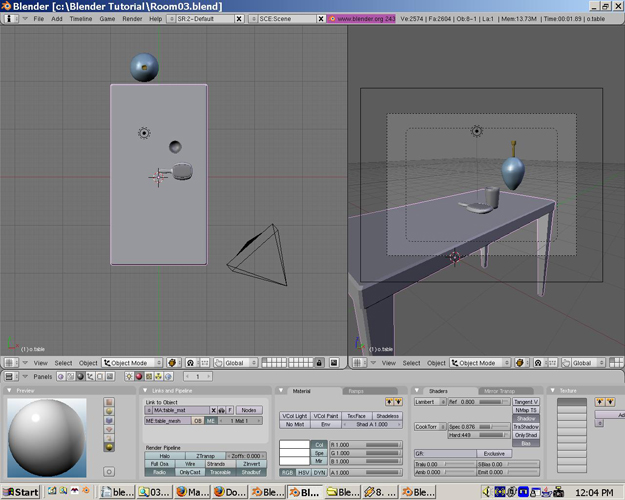The height and width of the screenshot is (500, 625).
Task: Adjust the Spec 0.876 slider
Action: (x=479, y=427)
